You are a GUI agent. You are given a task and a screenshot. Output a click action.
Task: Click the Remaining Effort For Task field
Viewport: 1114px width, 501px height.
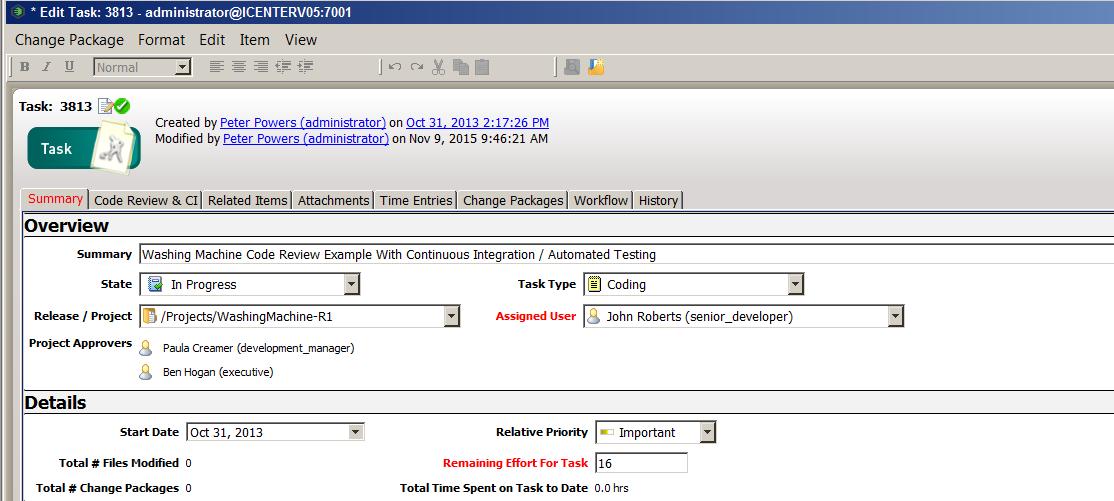click(641, 463)
